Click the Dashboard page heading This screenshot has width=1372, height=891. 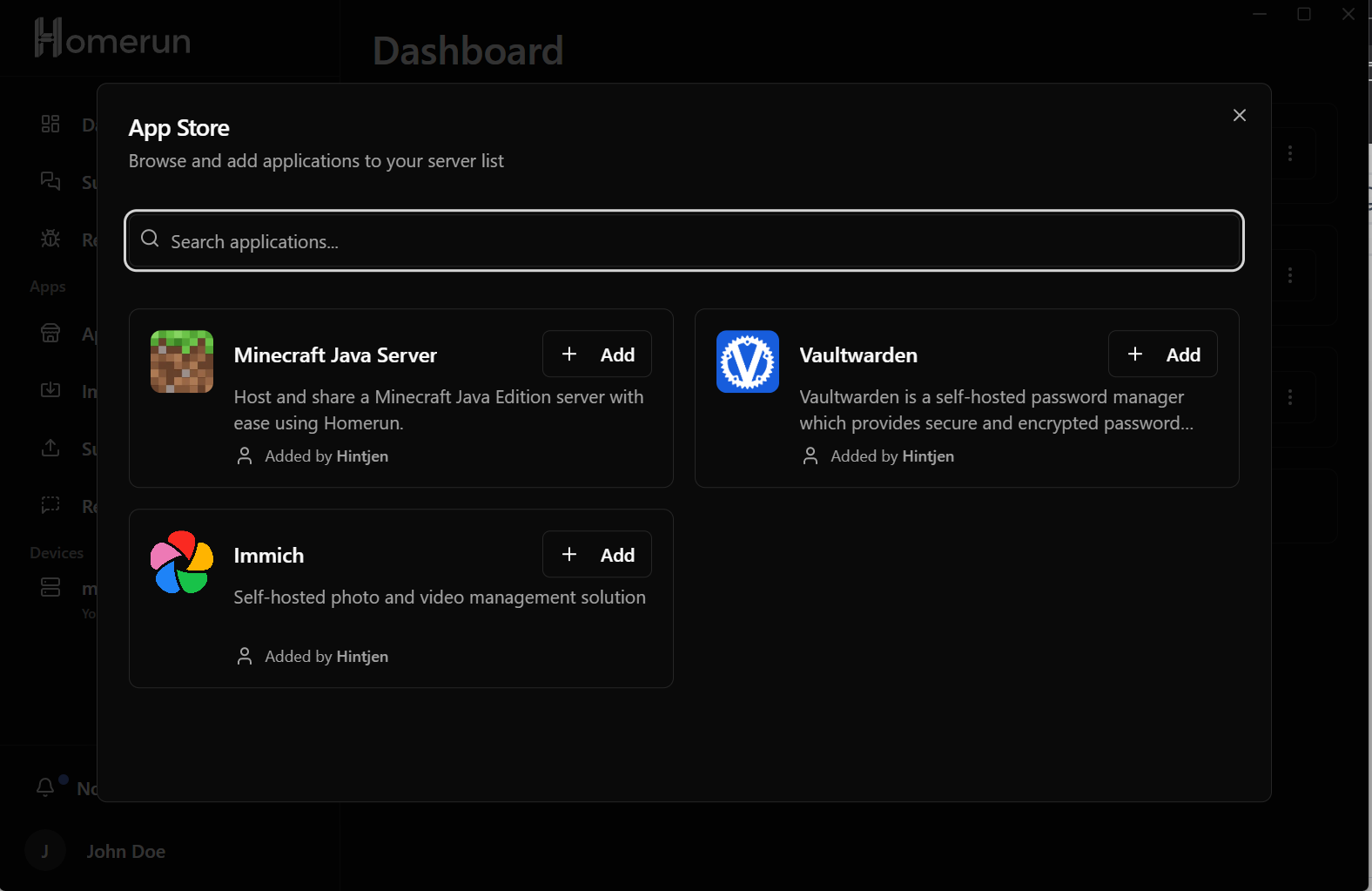pos(468,51)
